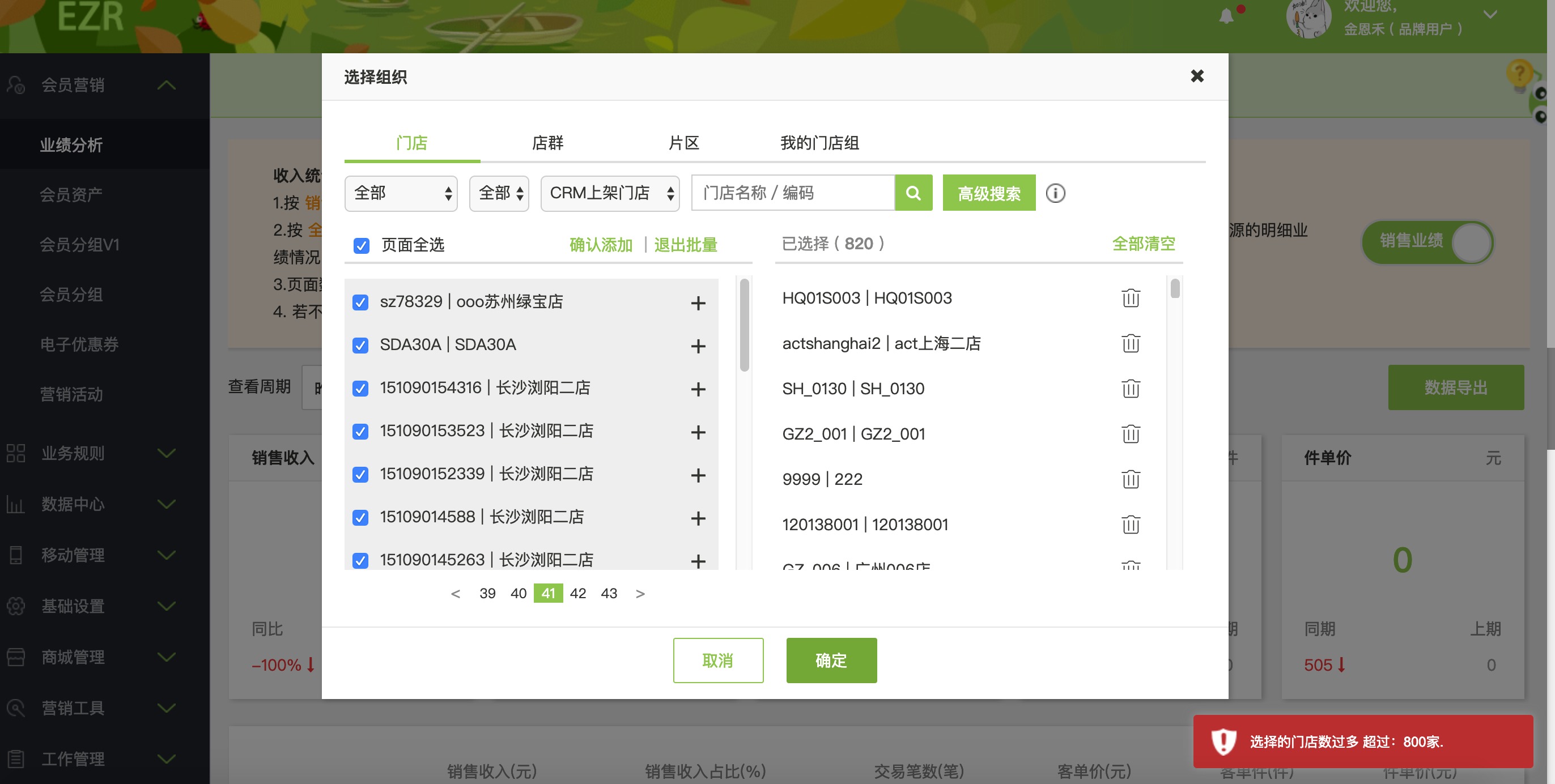Open the CRM上架门店 dropdown
The width and height of the screenshot is (1555, 784).
(610, 193)
